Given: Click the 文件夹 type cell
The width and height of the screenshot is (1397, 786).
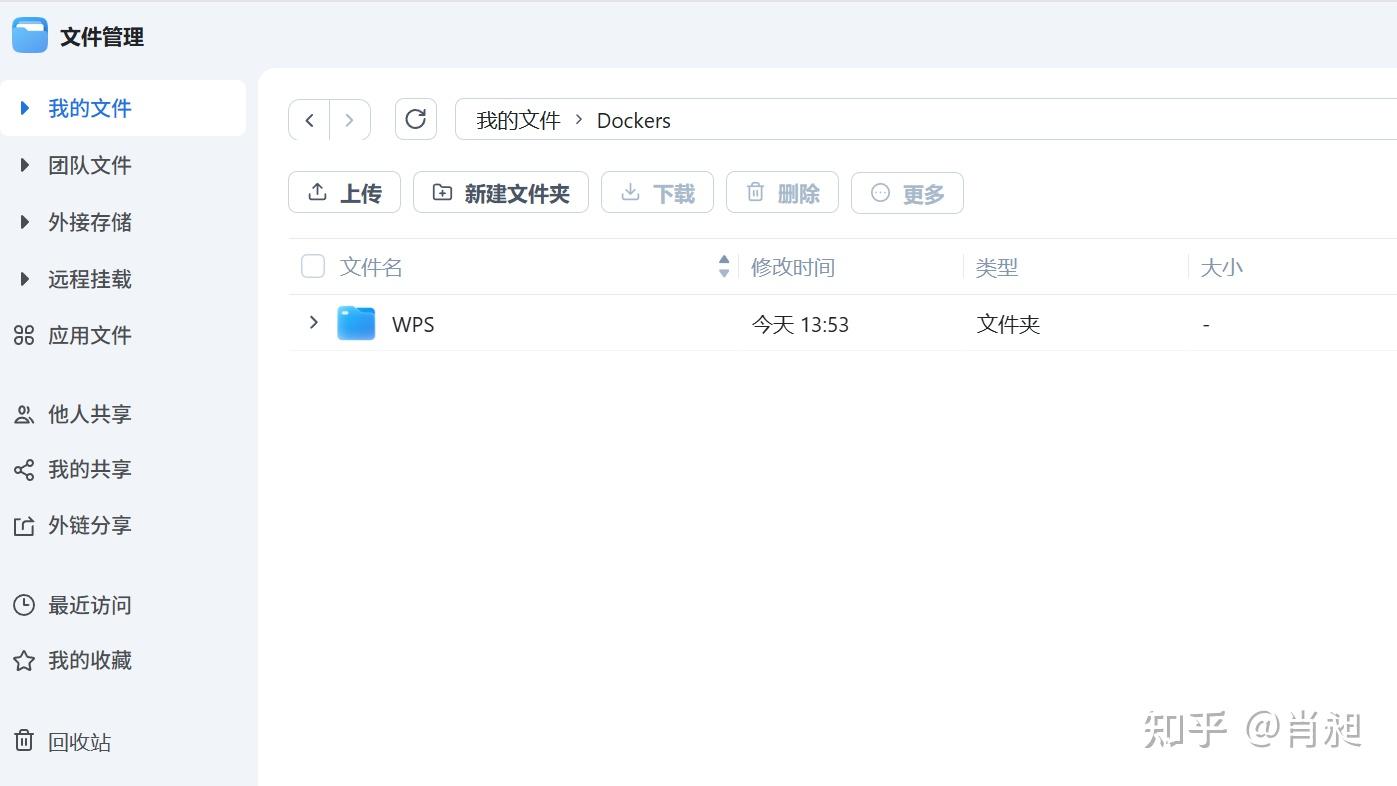Looking at the screenshot, I should point(1008,324).
